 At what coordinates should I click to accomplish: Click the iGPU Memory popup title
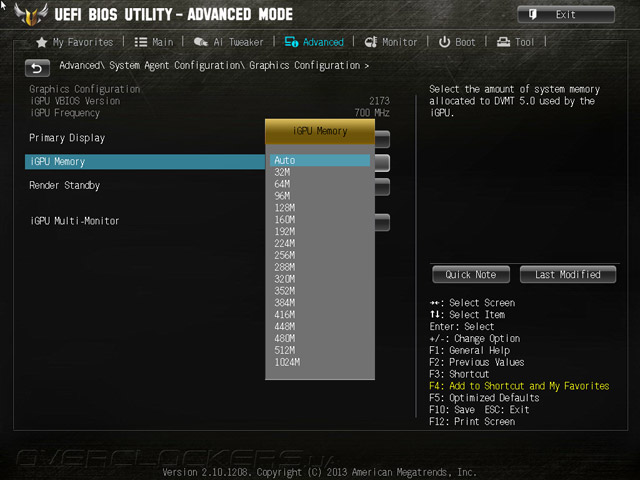pyautogui.click(x=320, y=131)
